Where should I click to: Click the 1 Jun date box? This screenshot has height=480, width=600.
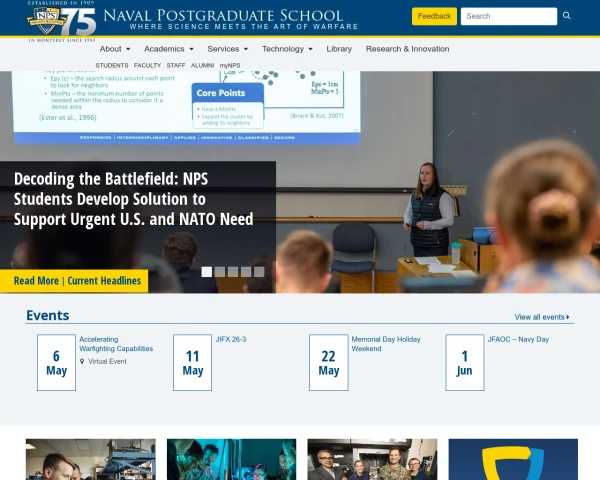(465, 362)
